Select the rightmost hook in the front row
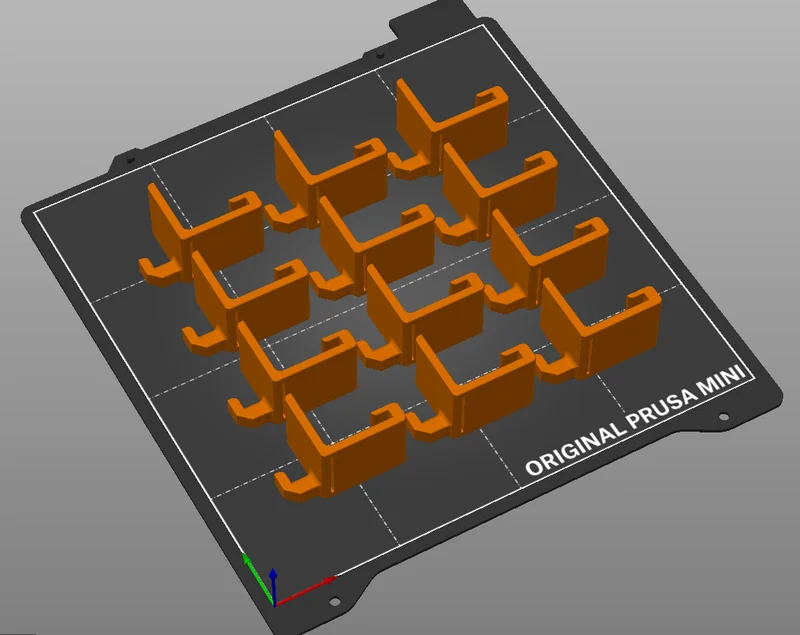Screen dimensions: 800x635 pos(601,332)
